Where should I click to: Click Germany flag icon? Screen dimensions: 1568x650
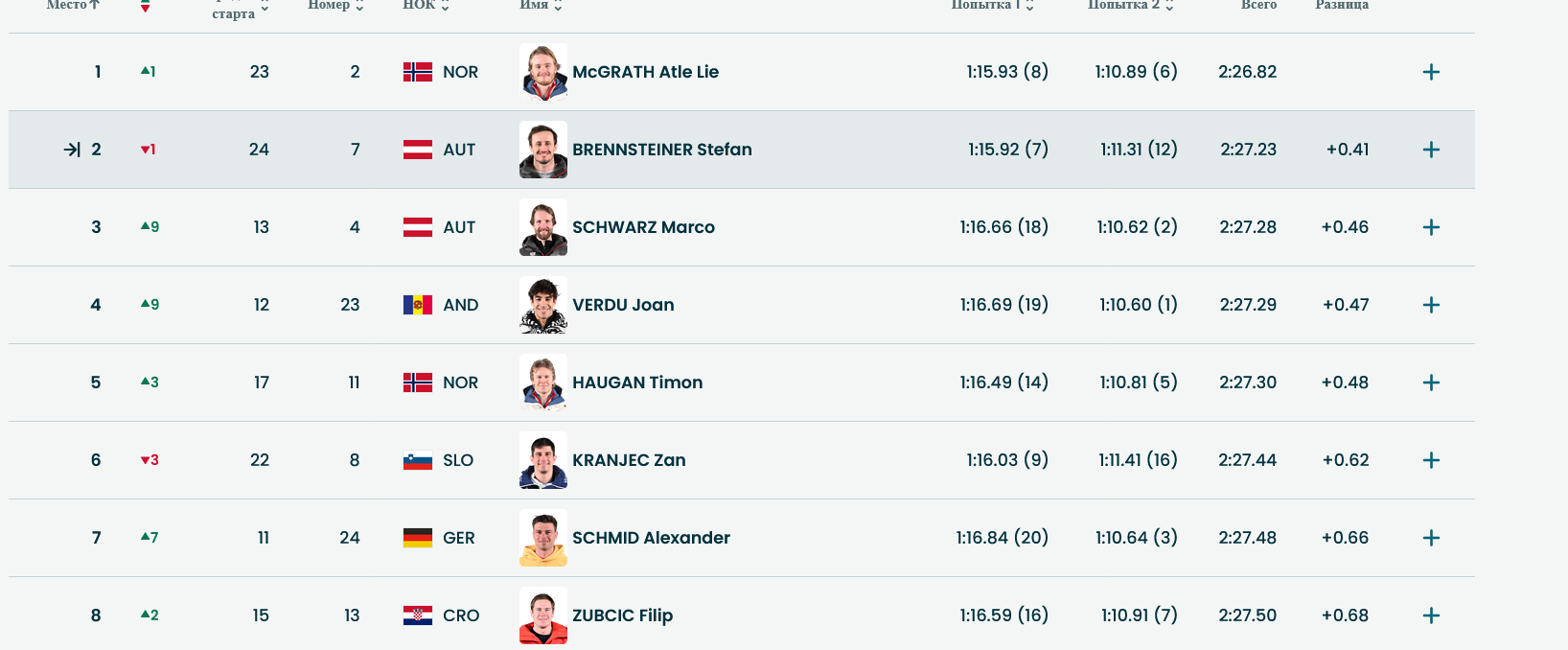pos(418,538)
